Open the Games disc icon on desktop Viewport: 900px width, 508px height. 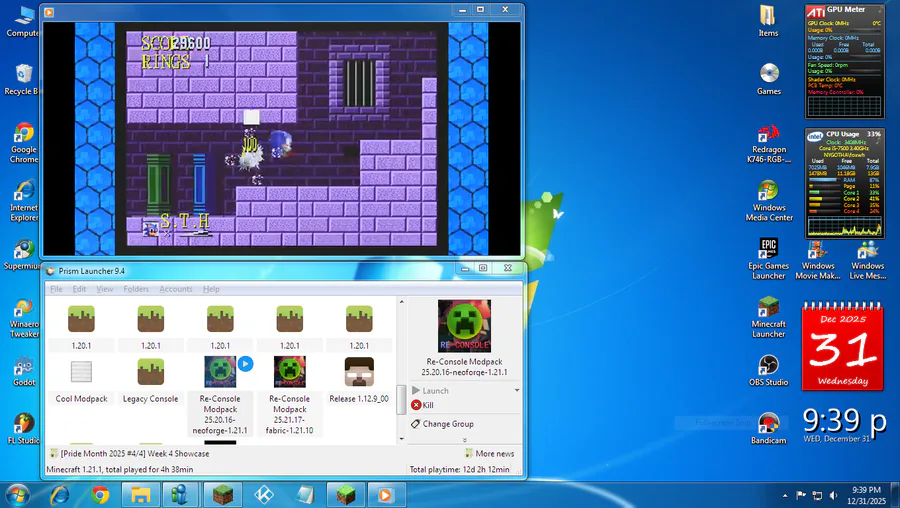coord(769,79)
